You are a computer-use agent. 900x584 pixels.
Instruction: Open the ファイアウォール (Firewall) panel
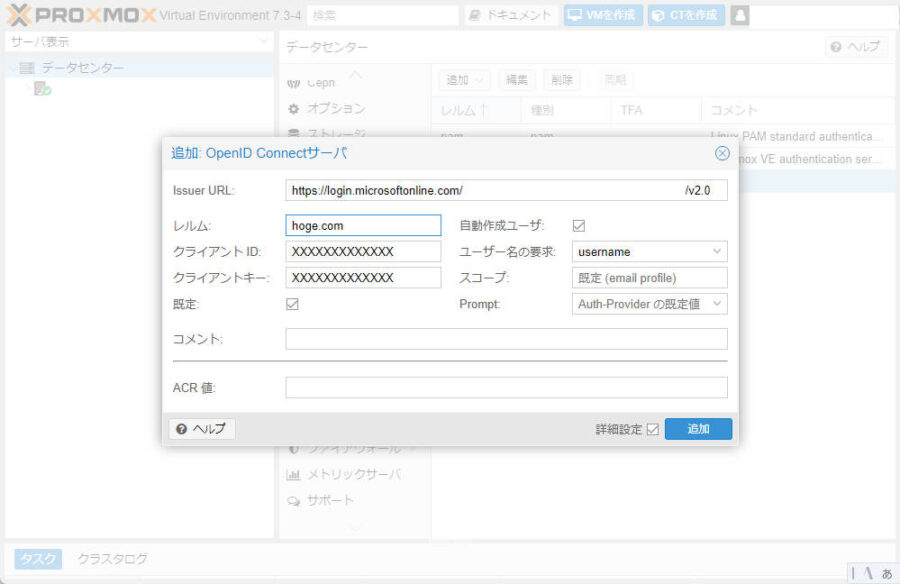[x=345, y=449]
